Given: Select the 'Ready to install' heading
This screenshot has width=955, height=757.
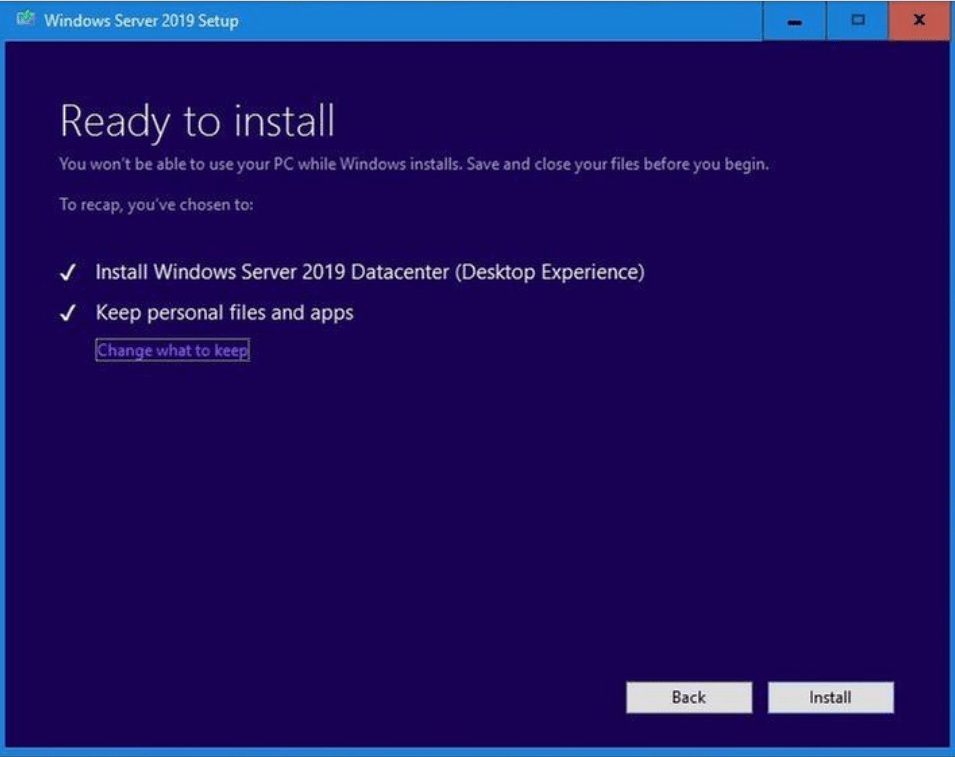Looking at the screenshot, I should (x=197, y=122).
